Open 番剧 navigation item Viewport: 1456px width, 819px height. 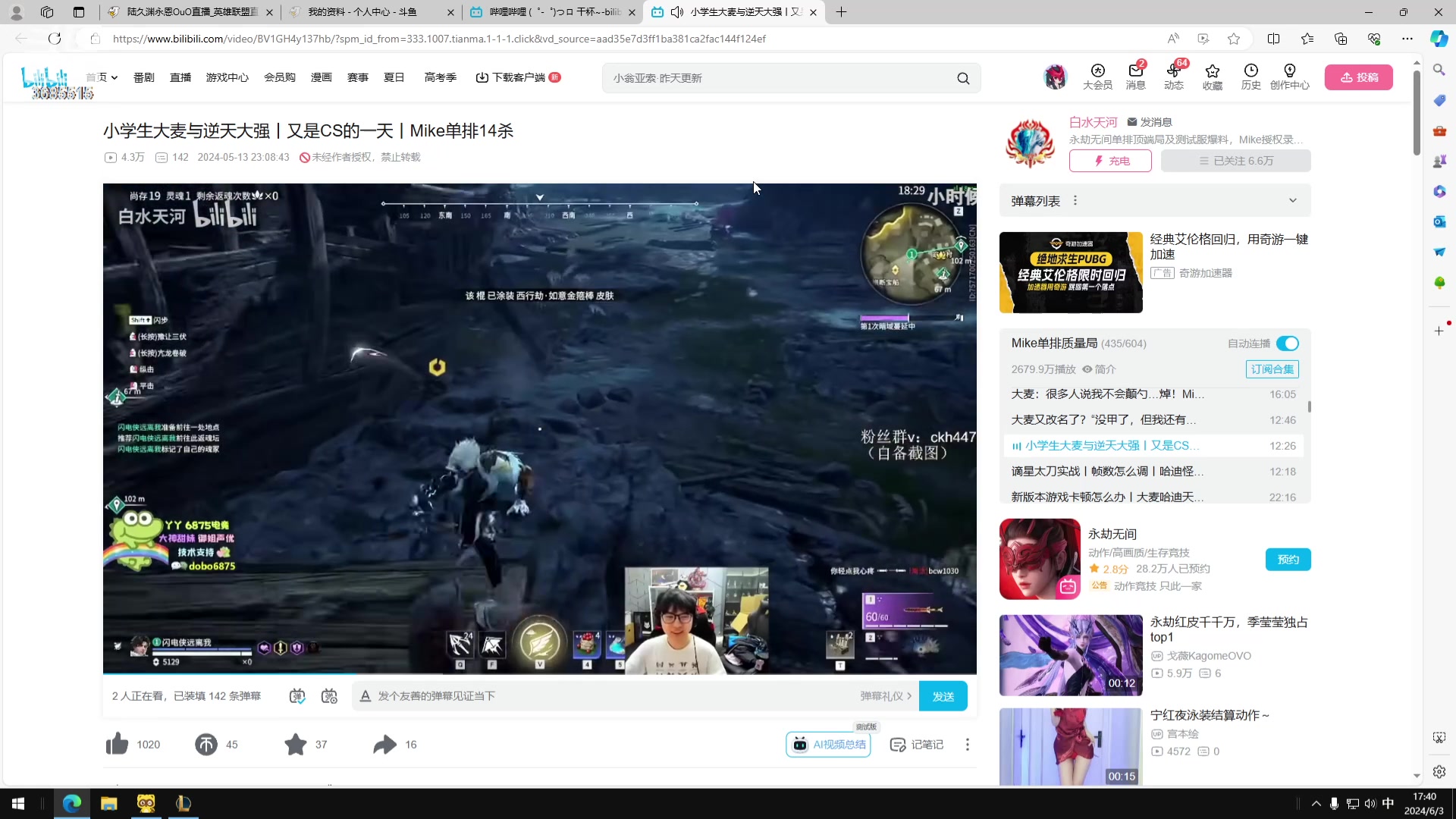point(144,77)
